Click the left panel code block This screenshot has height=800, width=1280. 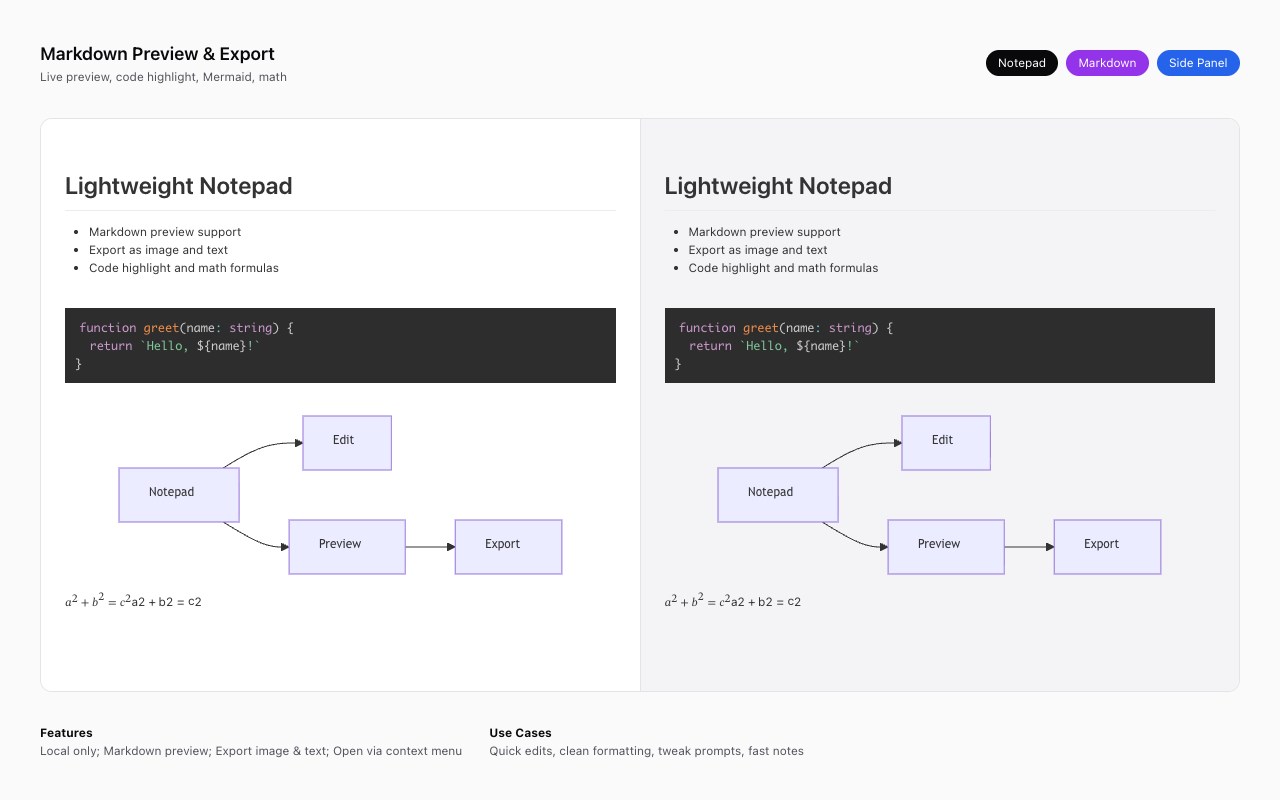tap(340, 345)
